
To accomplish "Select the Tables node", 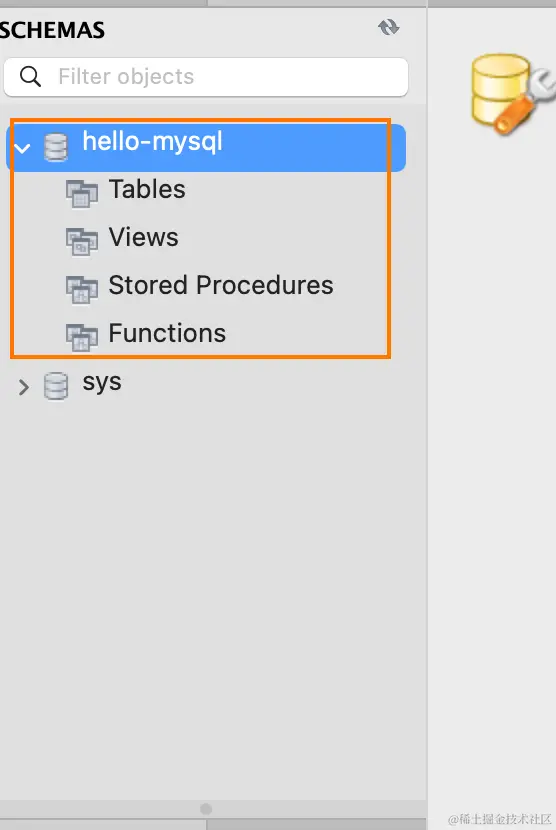I will 147,190.
